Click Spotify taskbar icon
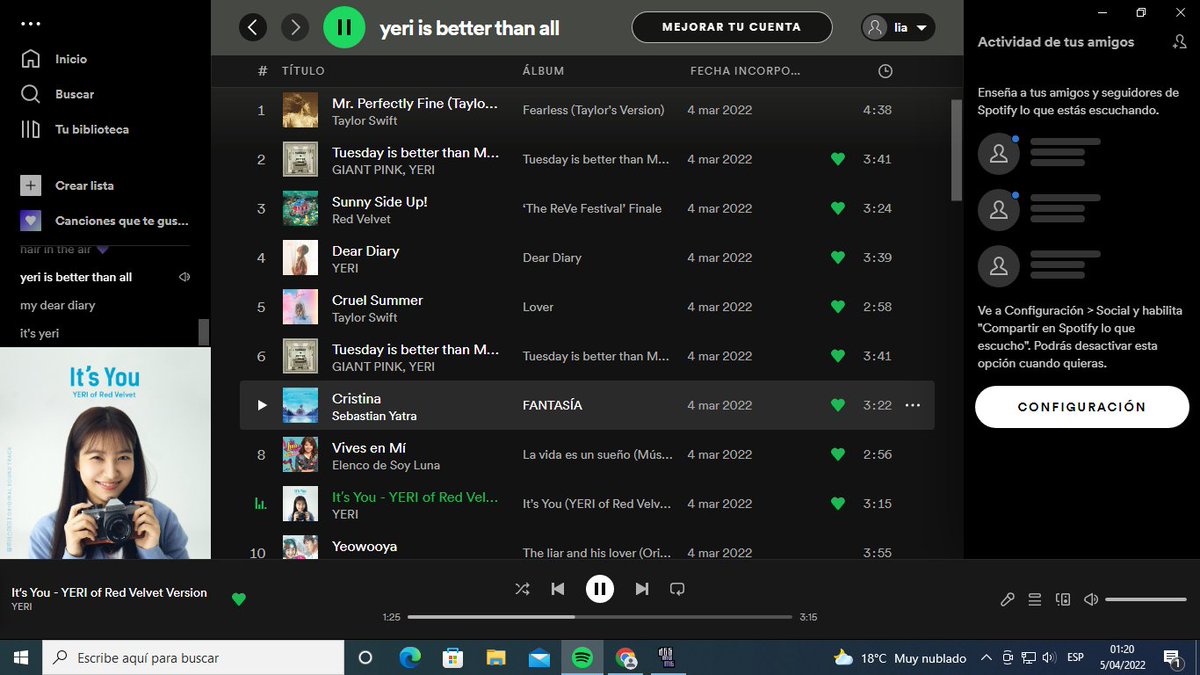The height and width of the screenshot is (675, 1200). click(x=582, y=658)
